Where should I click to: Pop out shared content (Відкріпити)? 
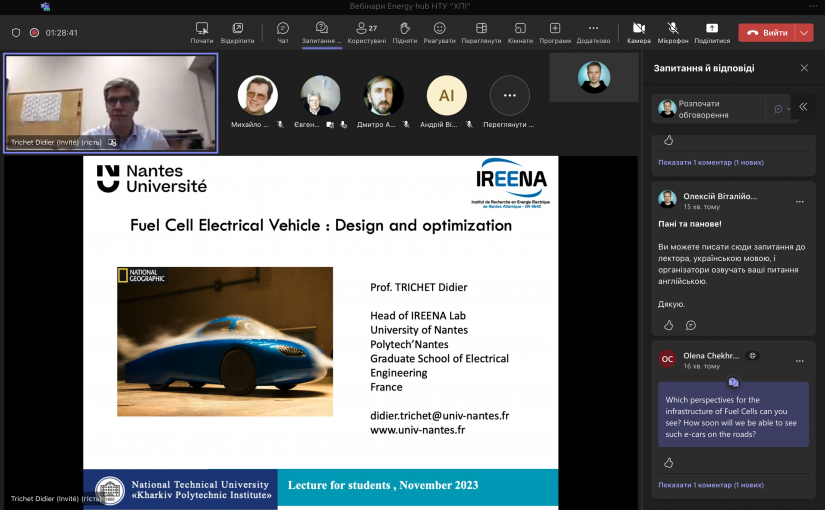pos(237,29)
